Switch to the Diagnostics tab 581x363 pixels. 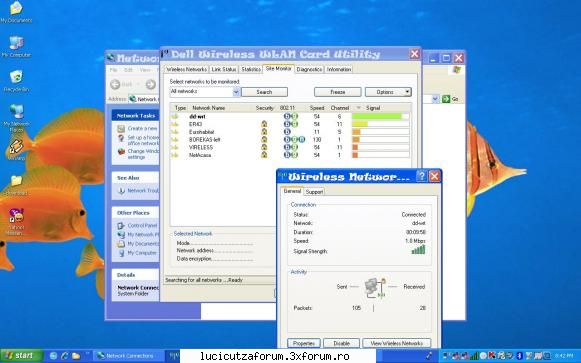tap(309, 69)
